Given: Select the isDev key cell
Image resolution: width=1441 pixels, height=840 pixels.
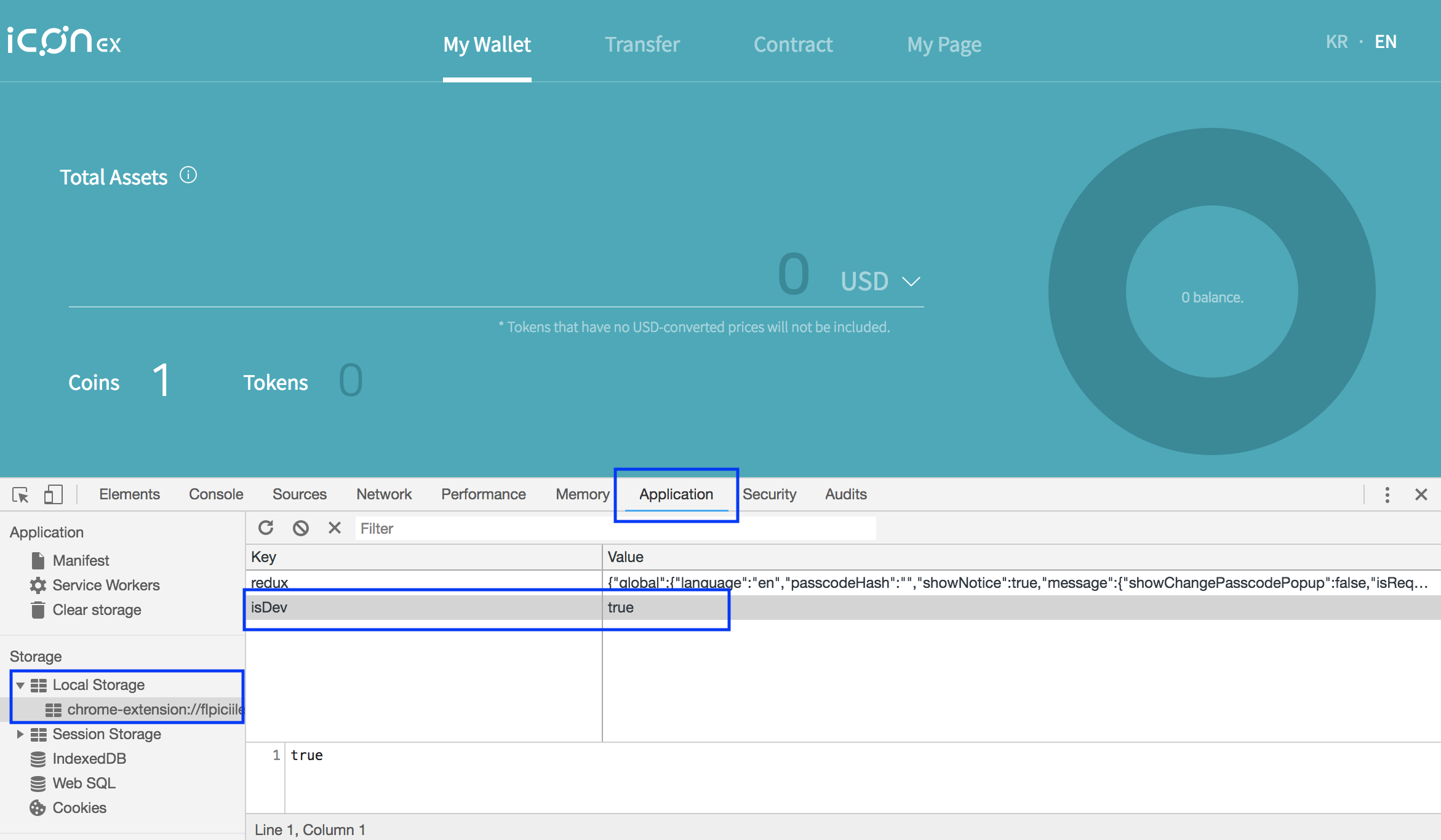Looking at the screenshot, I should 424,608.
